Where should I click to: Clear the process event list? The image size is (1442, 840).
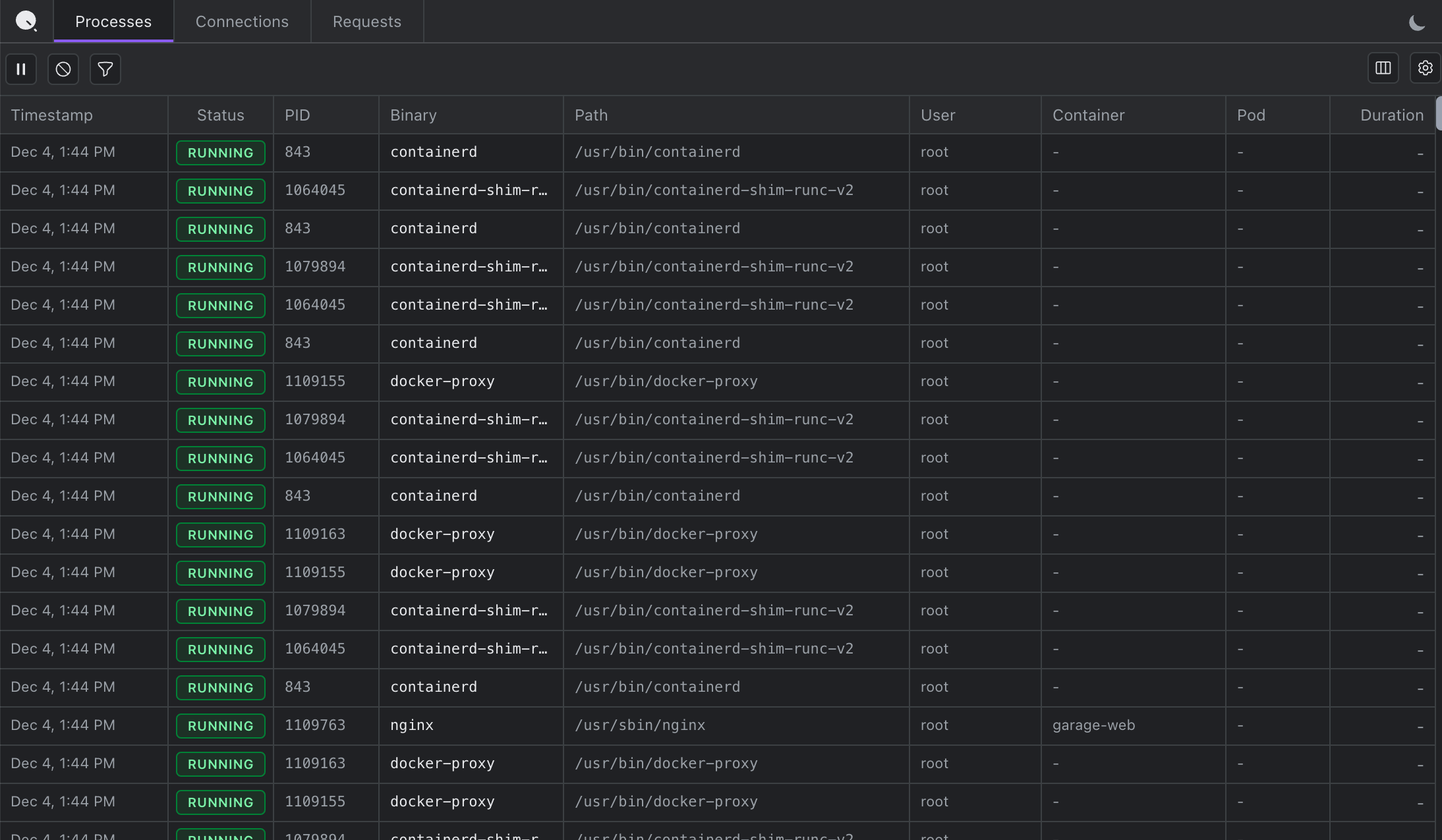coord(63,69)
